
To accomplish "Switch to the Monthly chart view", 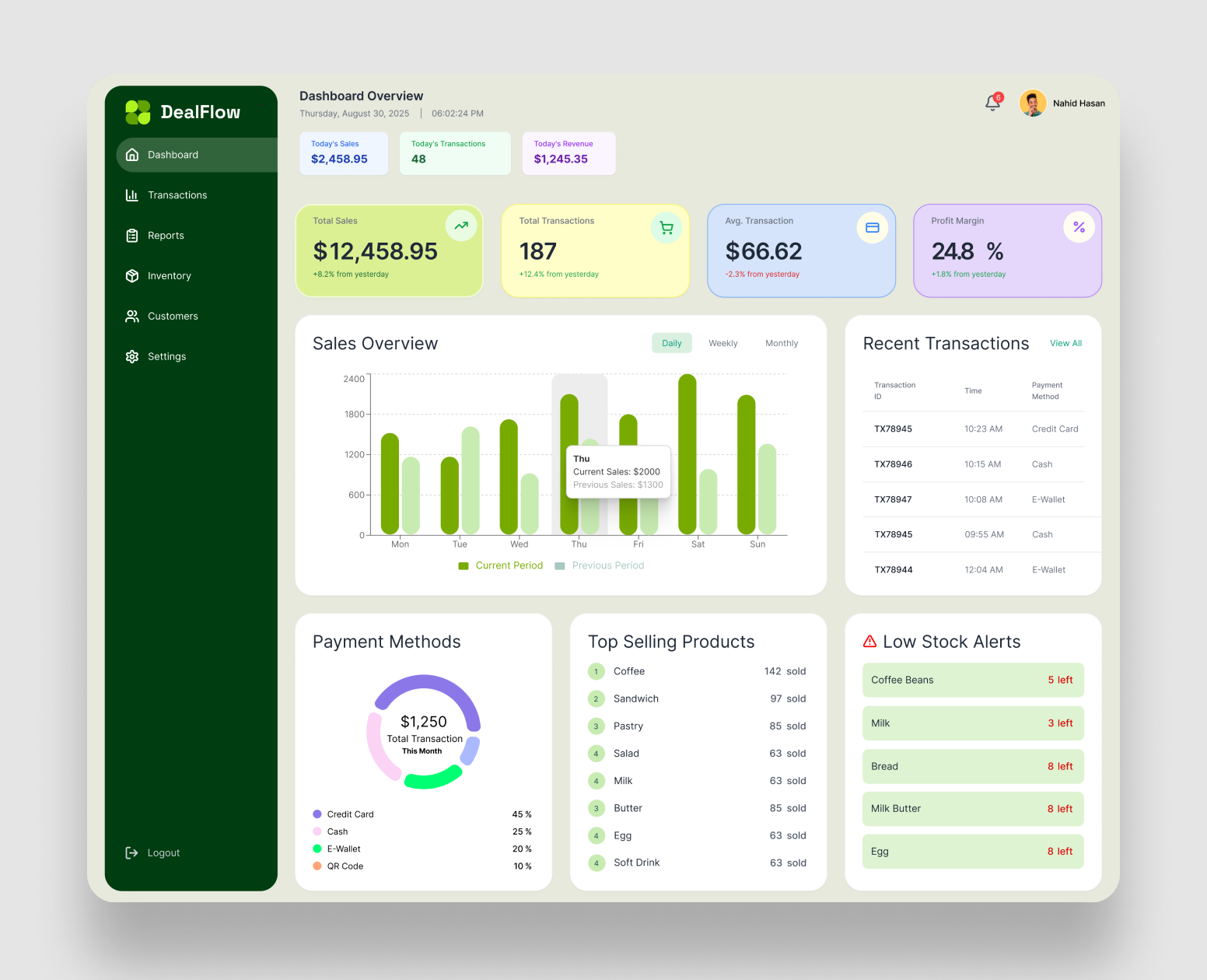I will coord(781,343).
